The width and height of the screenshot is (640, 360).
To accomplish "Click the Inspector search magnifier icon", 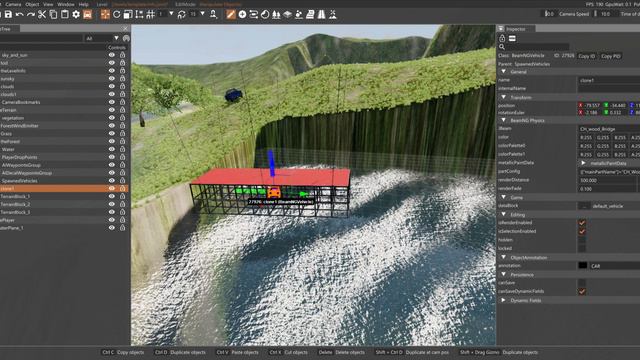I will 502,47.
